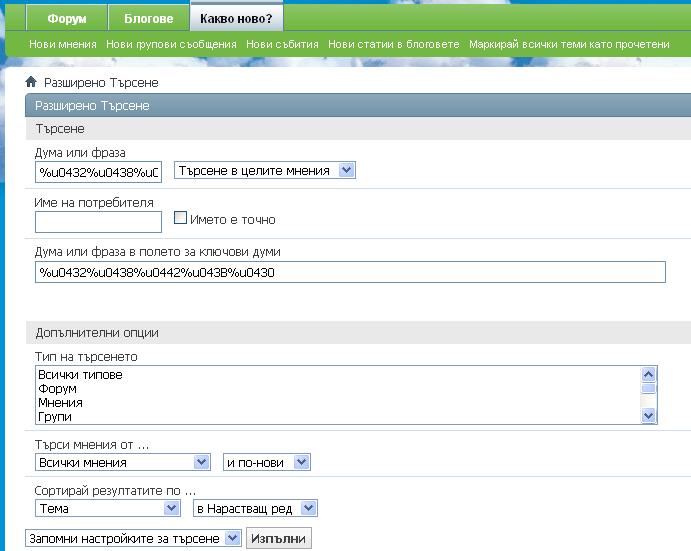This screenshot has height=551, width=691.
Task: Enable the Името е точно checkbox
Action: pyautogui.click(x=181, y=218)
